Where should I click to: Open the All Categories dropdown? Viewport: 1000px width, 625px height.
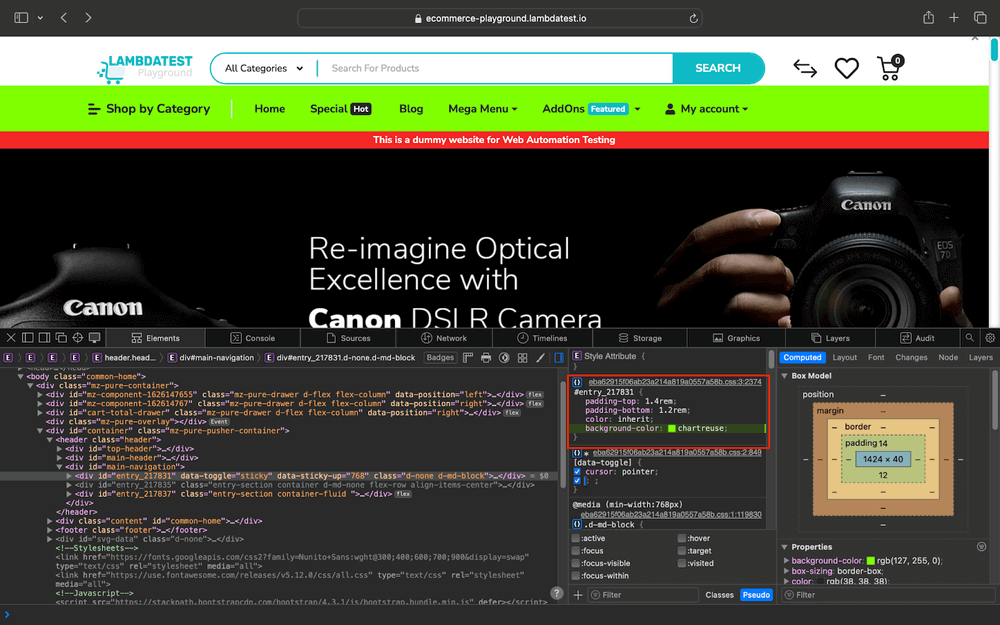pos(263,68)
